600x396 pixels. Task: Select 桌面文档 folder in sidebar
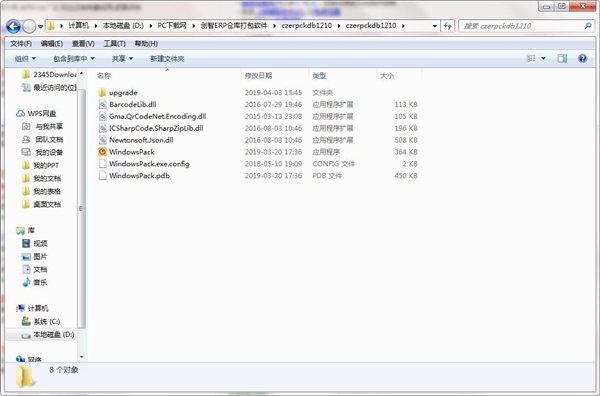[41, 204]
